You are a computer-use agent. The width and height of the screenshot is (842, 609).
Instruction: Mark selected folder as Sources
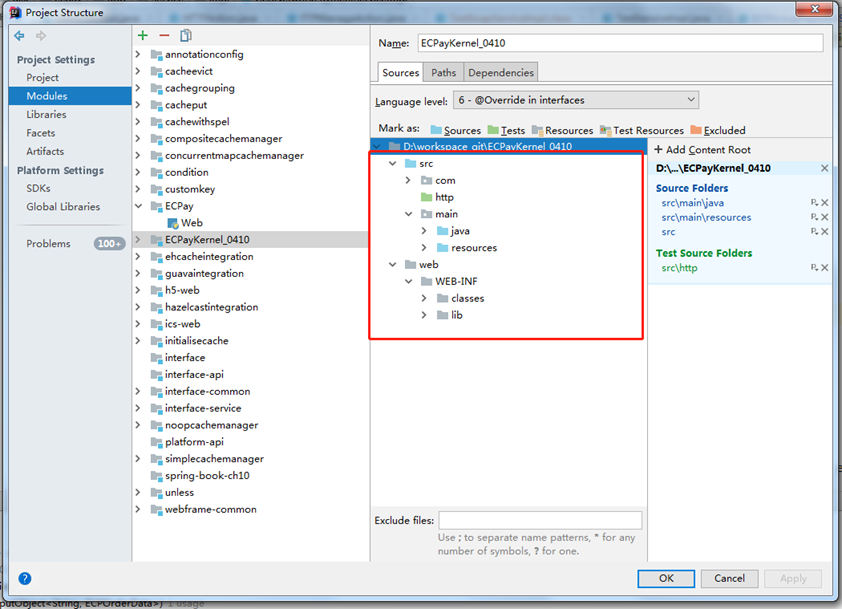[x=455, y=130]
